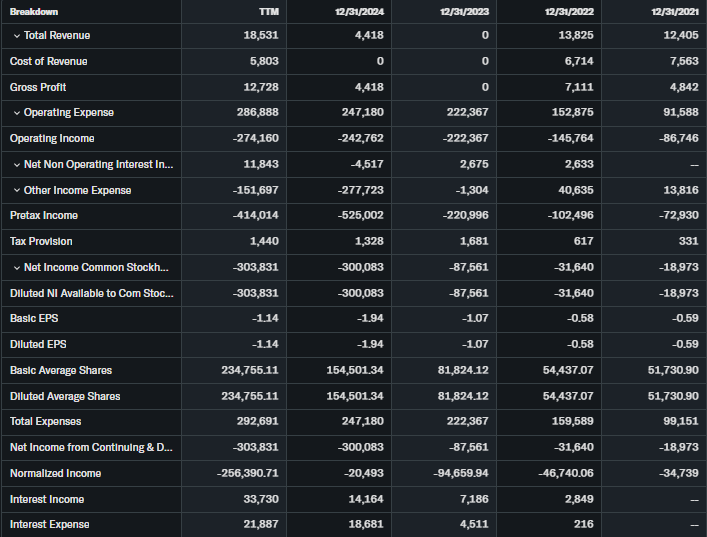Click the Total Expenses row label
707x537 pixels.
46,422
